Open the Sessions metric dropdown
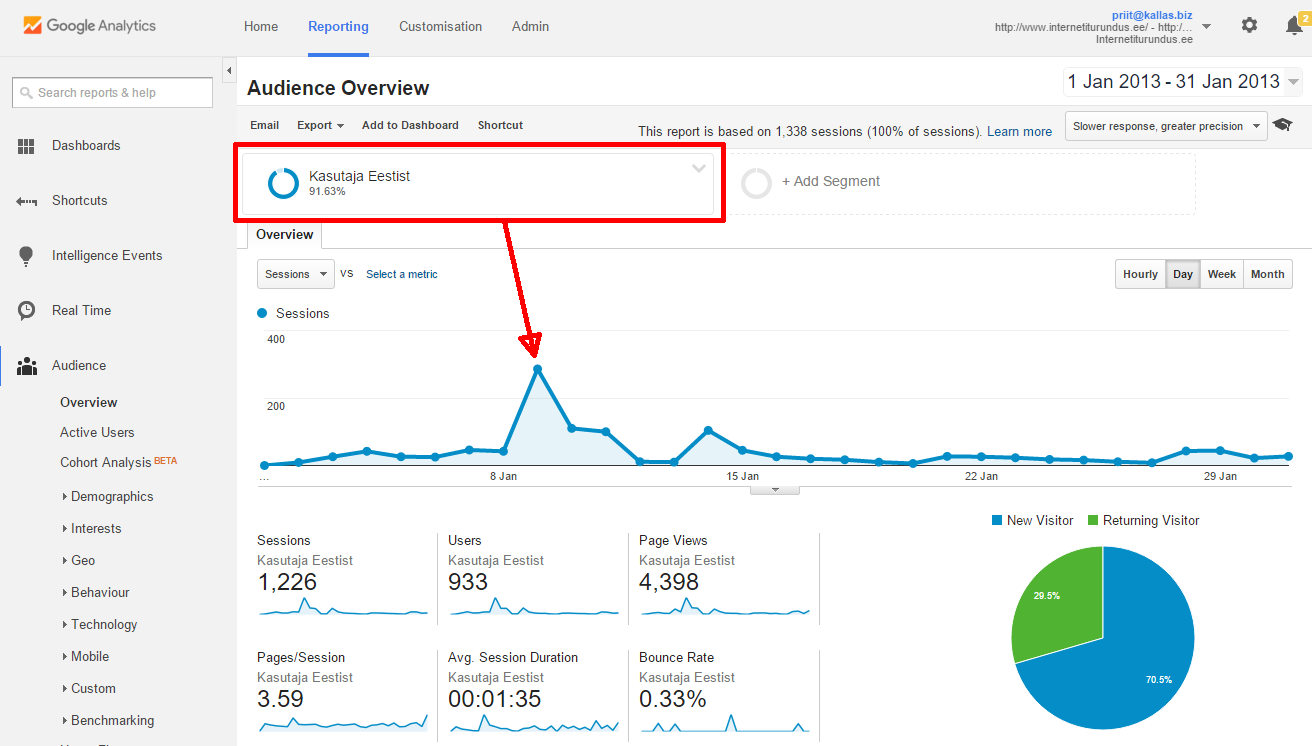The height and width of the screenshot is (746, 1312). click(296, 274)
